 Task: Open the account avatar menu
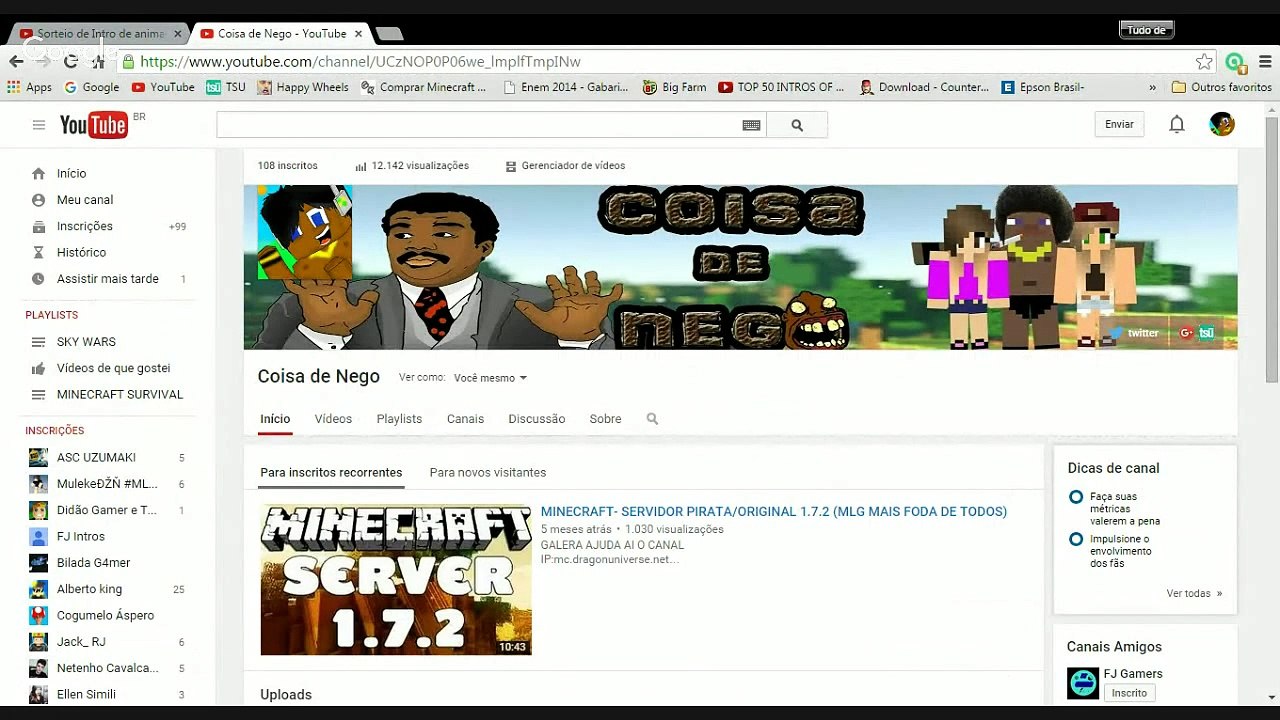click(x=1222, y=124)
